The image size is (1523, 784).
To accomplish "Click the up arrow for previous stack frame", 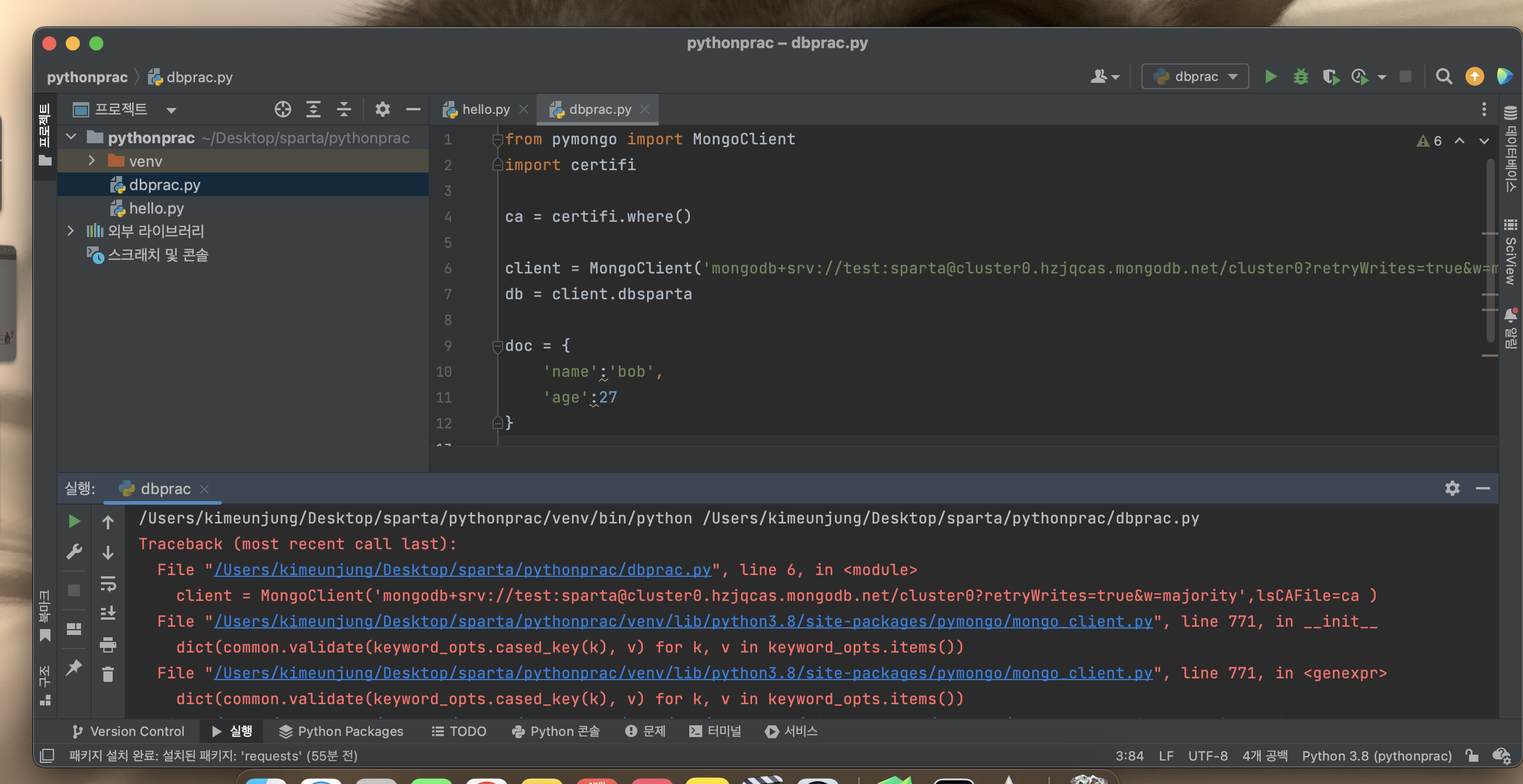I will click(108, 522).
